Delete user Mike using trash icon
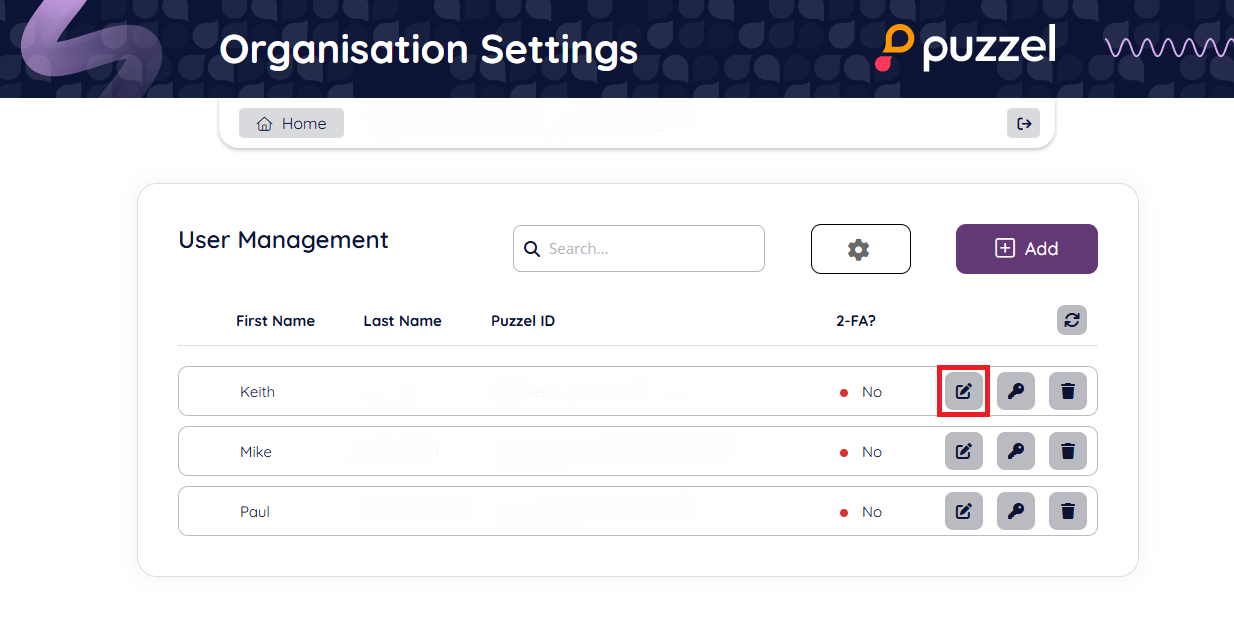Viewport: 1234px width, 641px height. 1068,452
